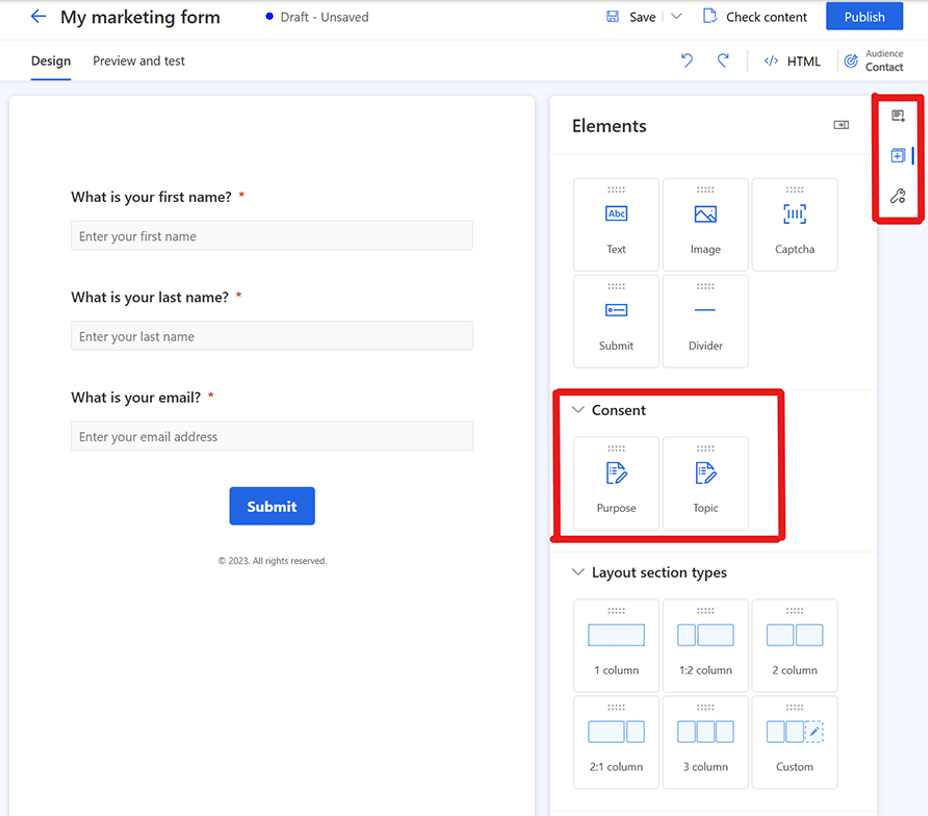Click the redo arrow icon
The image size is (928, 816).
[x=723, y=61]
